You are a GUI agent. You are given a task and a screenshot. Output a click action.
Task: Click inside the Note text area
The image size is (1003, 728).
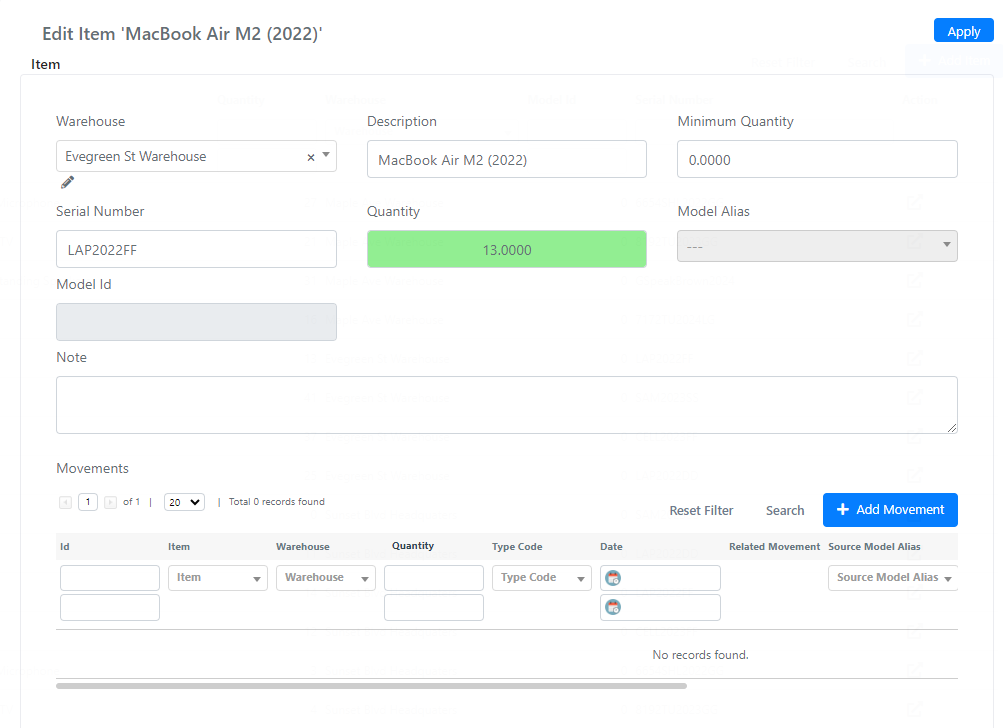tap(507, 405)
